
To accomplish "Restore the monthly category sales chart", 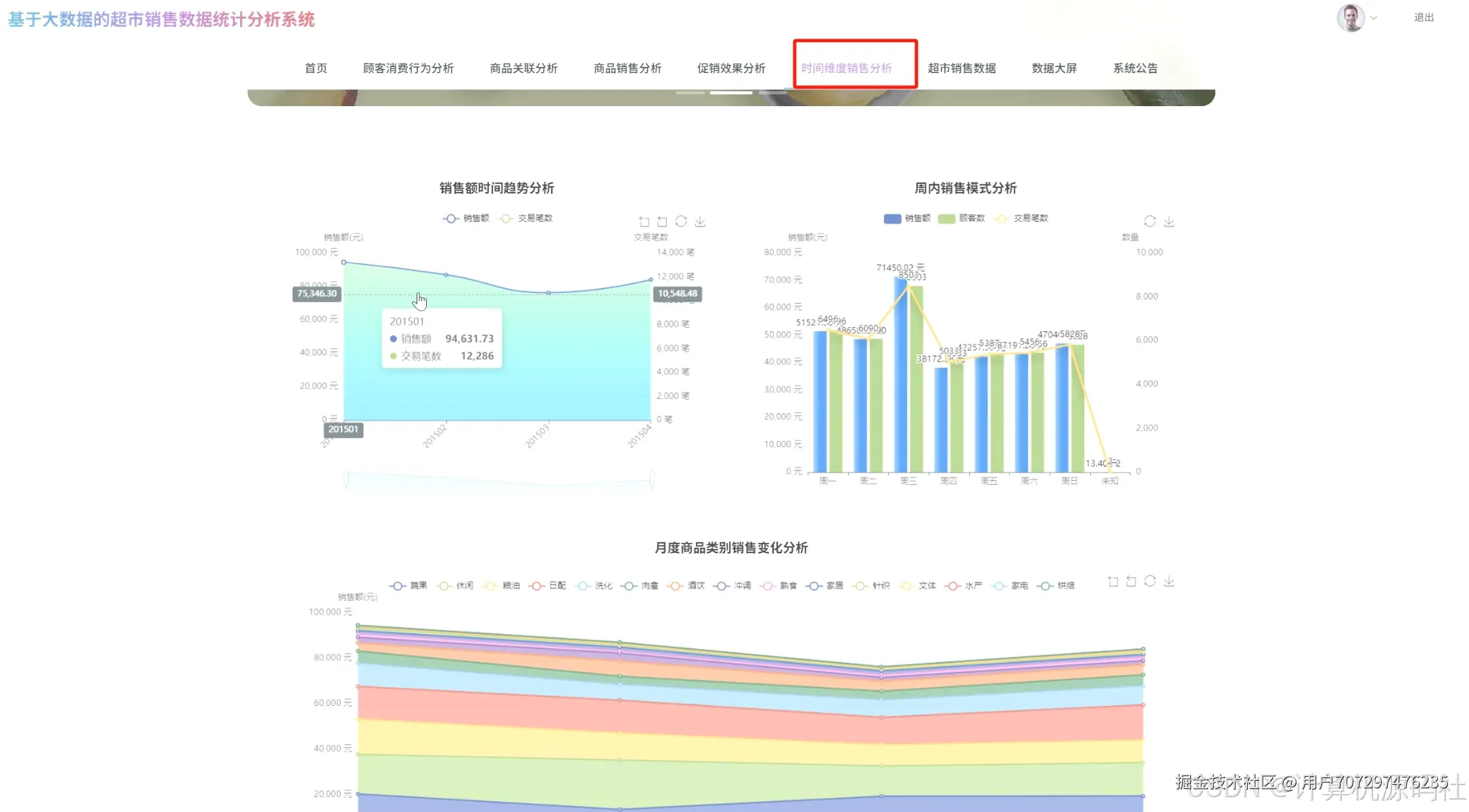I will (x=1150, y=581).
